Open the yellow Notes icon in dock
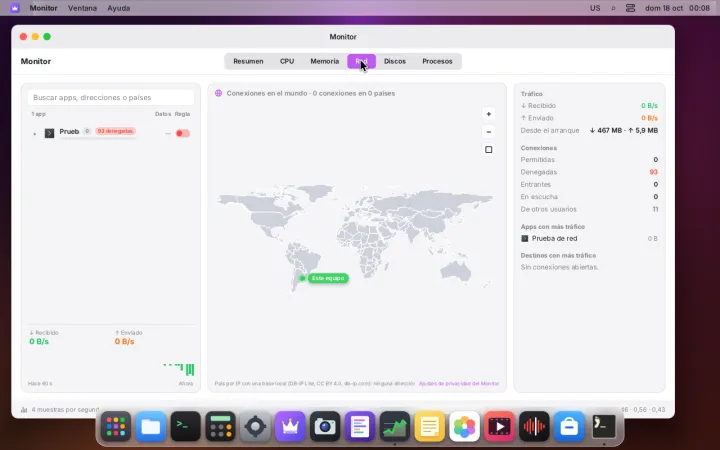 click(x=430, y=427)
